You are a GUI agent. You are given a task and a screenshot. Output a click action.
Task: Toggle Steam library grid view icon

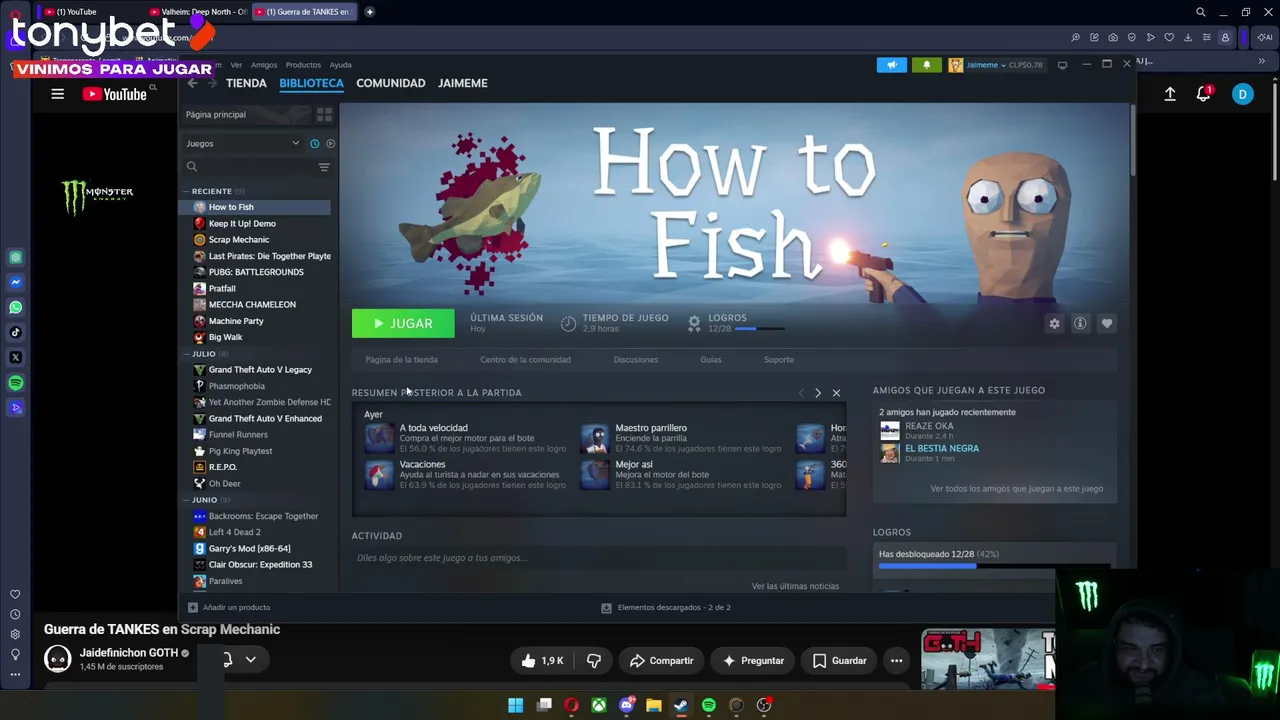pyautogui.click(x=324, y=114)
